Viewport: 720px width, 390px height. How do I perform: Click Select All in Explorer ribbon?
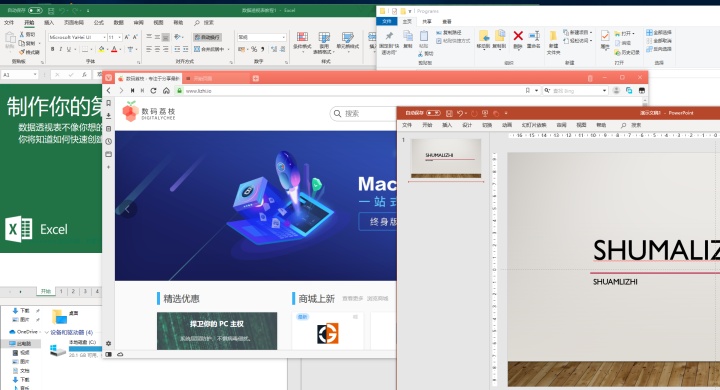coord(659,33)
